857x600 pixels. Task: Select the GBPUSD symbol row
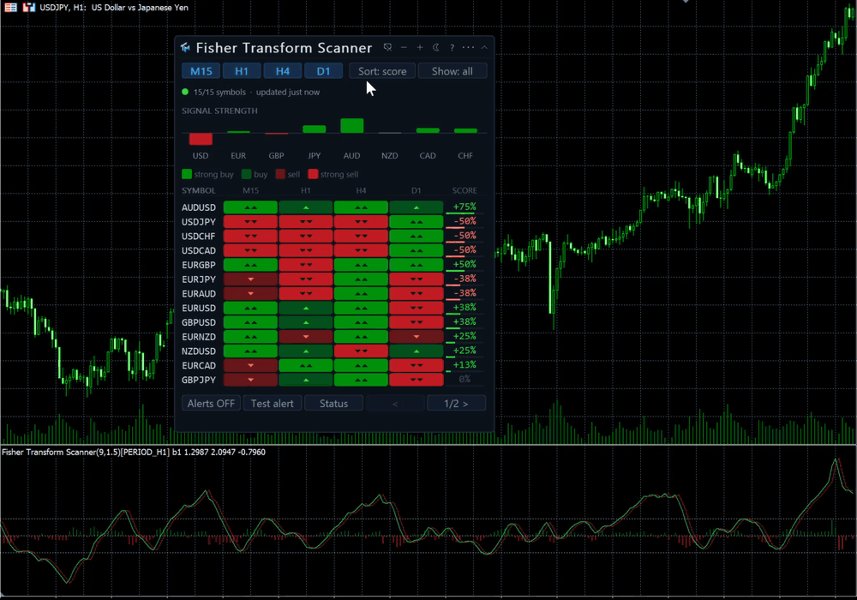[x=331, y=322]
